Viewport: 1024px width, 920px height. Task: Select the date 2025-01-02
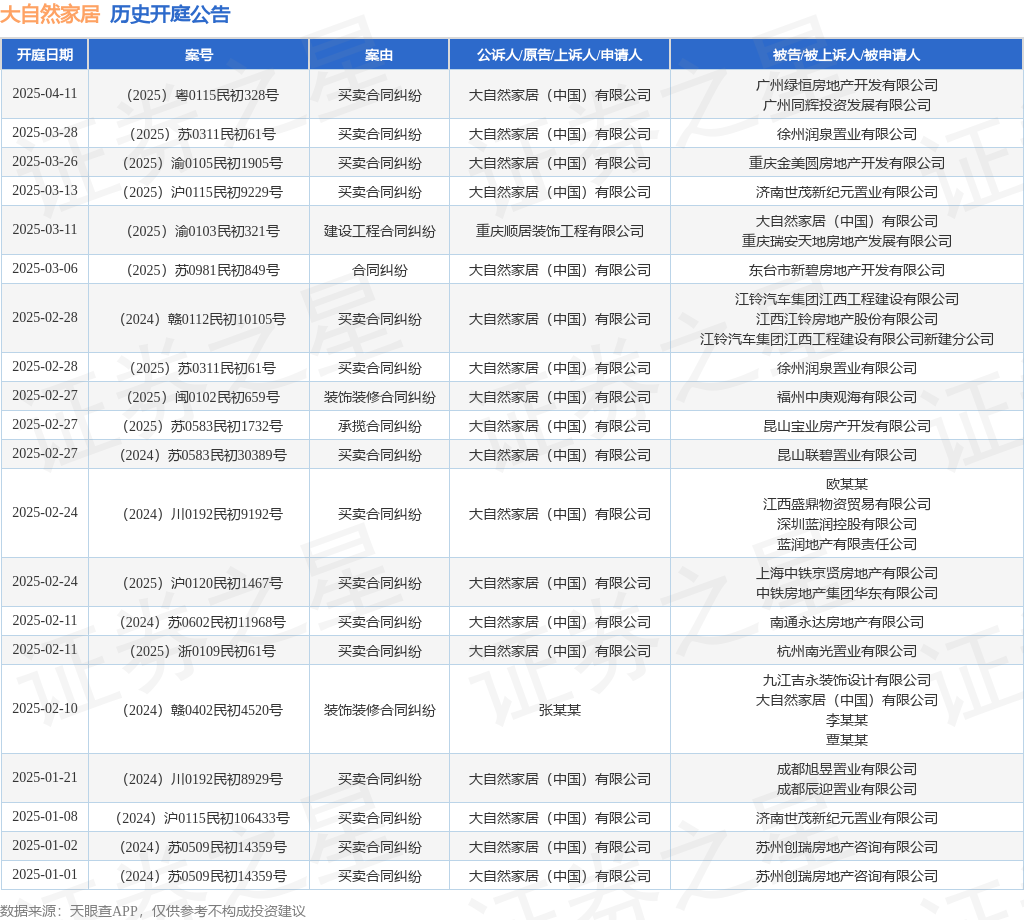pyautogui.click(x=44, y=846)
